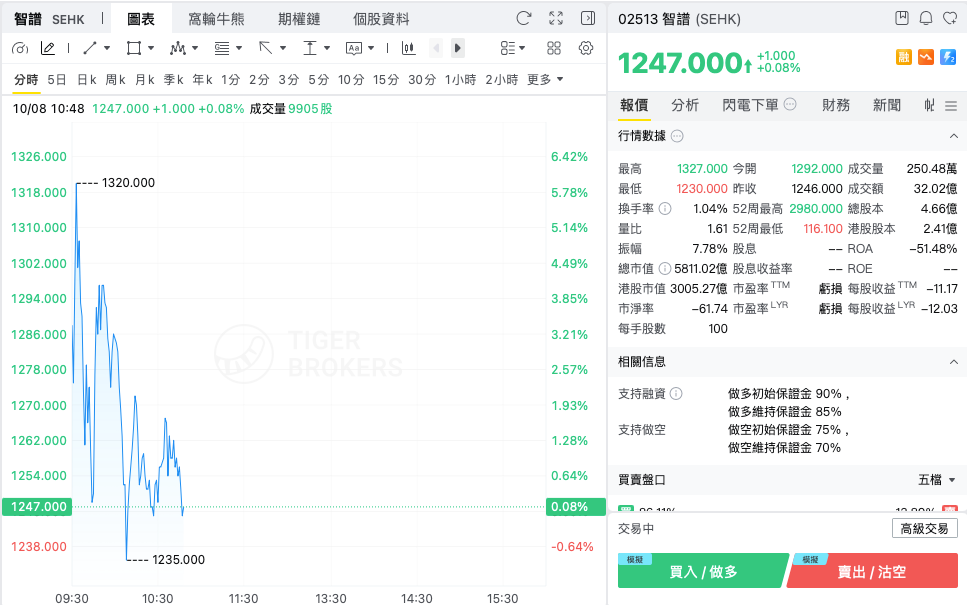Open 閃電下單 options ellipsis

790,104
